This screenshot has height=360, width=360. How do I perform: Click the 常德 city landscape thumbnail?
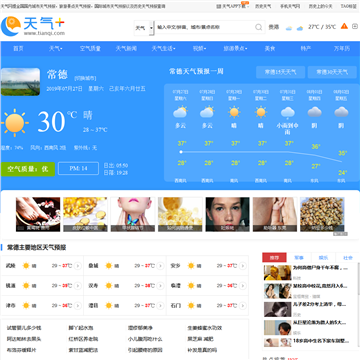20,82
